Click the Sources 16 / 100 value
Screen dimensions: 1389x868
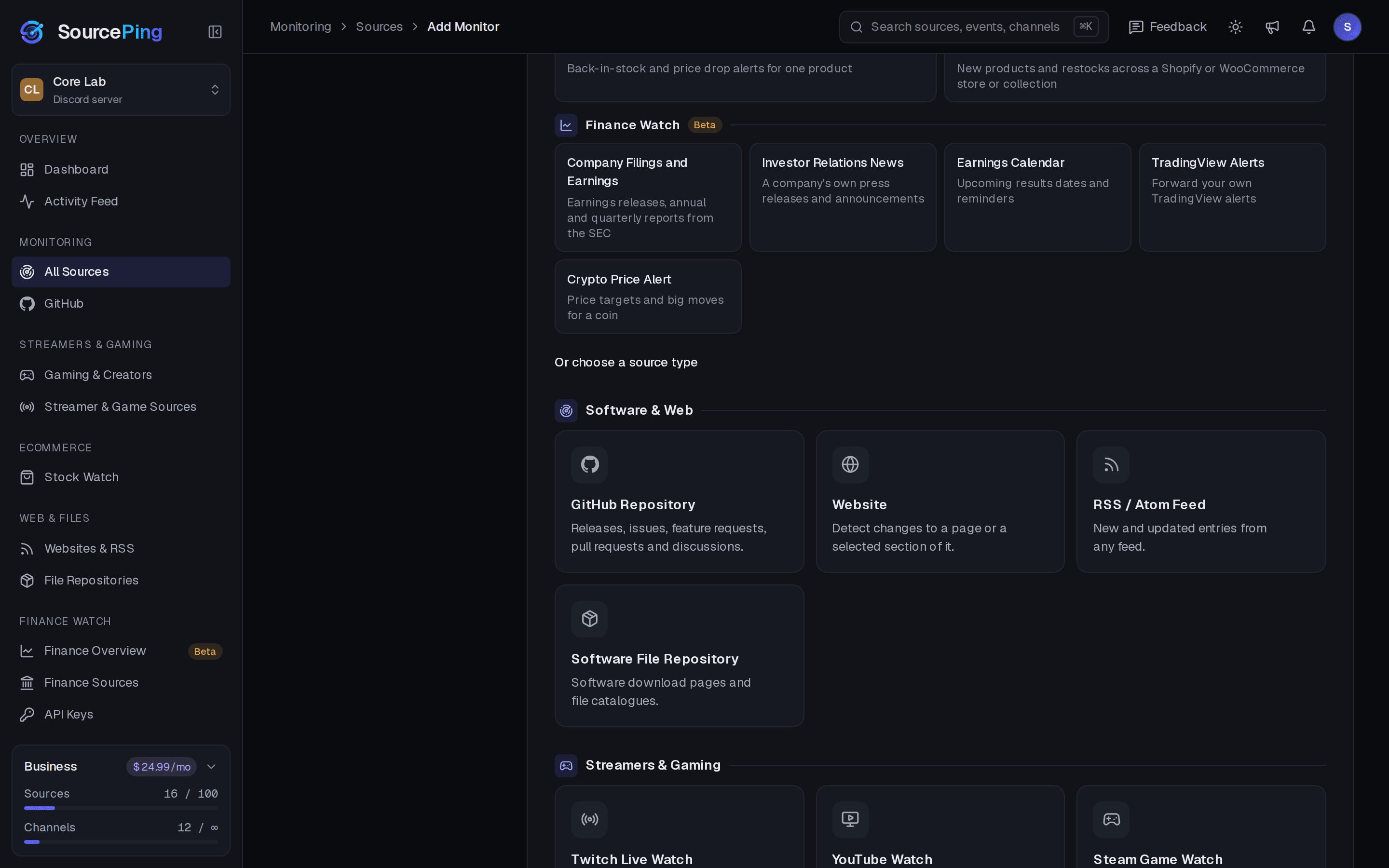pos(191,794)
